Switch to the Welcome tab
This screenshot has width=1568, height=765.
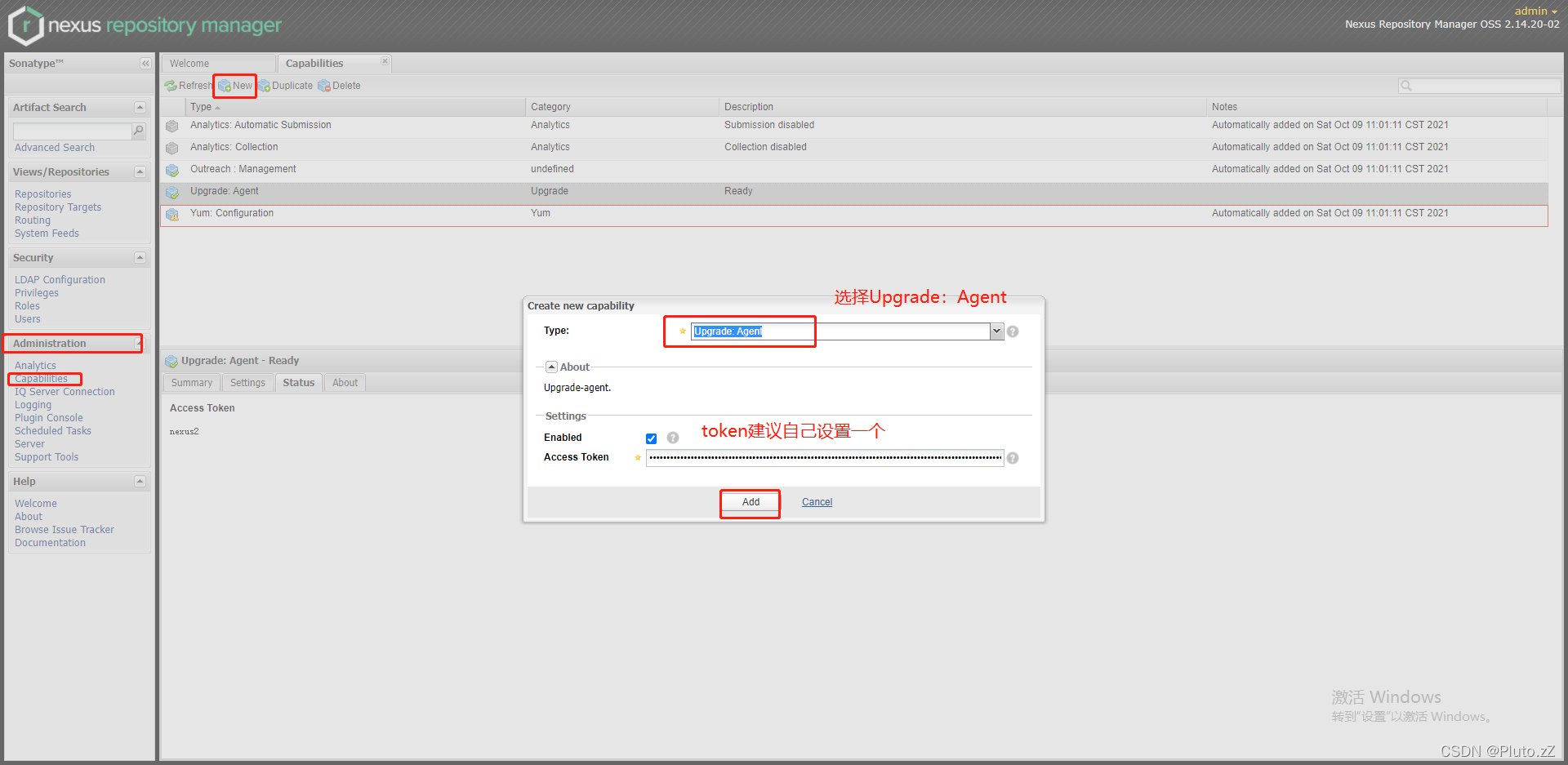coord(218,64)
